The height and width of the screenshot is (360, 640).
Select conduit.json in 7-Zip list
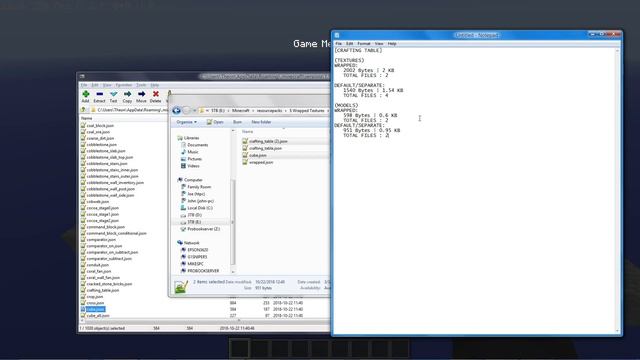coord(95,265)
